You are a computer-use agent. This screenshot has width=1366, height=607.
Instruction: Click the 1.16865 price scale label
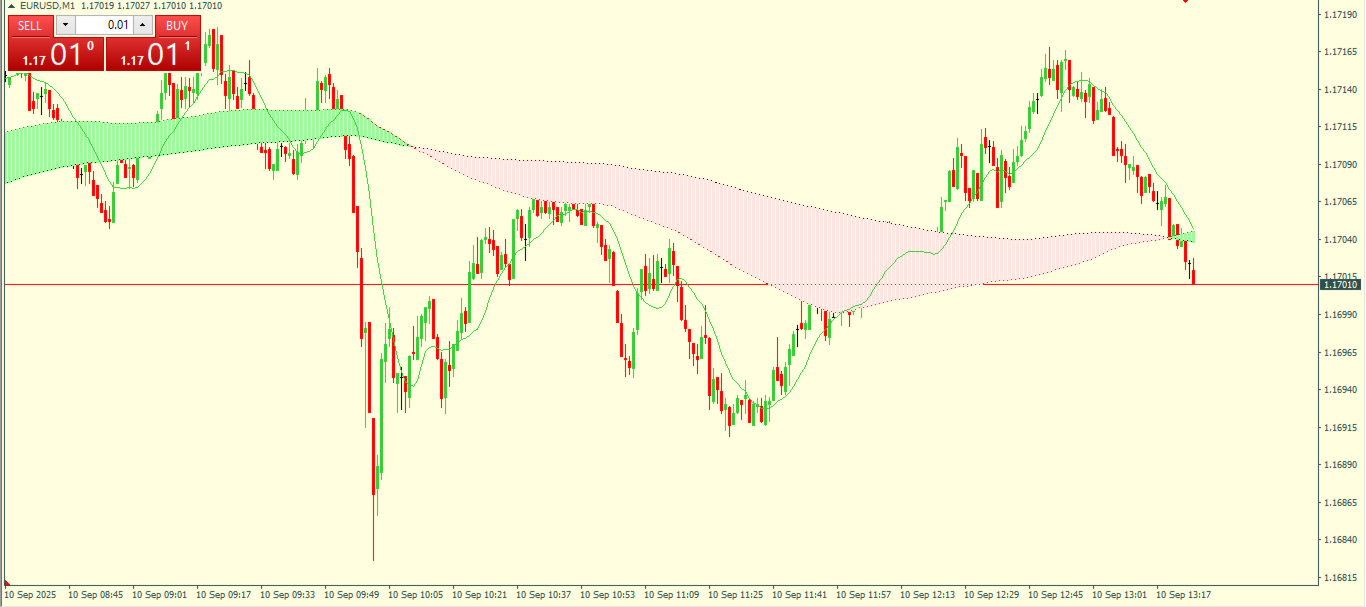point(1339,503)
